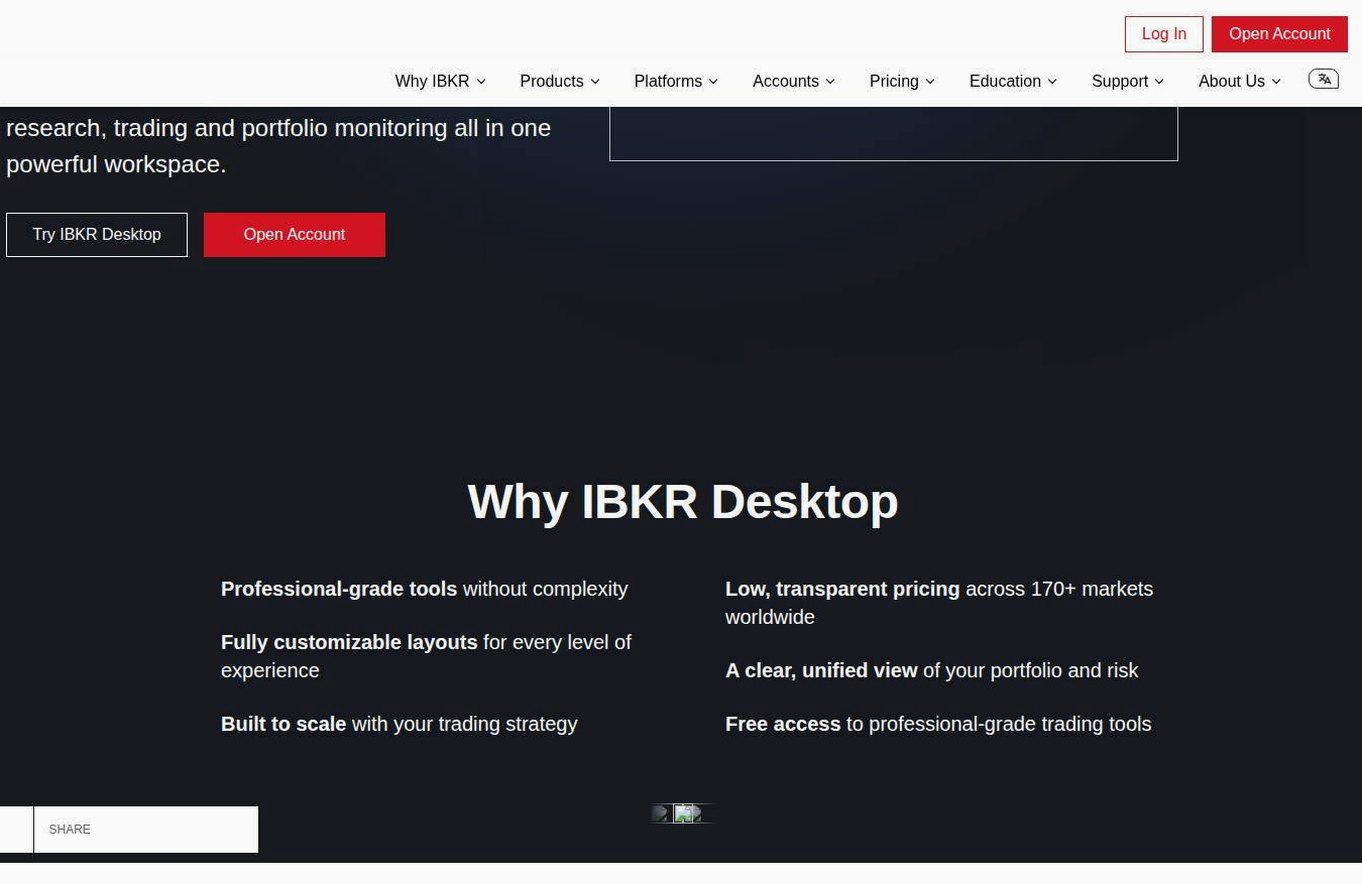
Task: Expand the Accounts dropdown in navigation
Action: (794, 81)
